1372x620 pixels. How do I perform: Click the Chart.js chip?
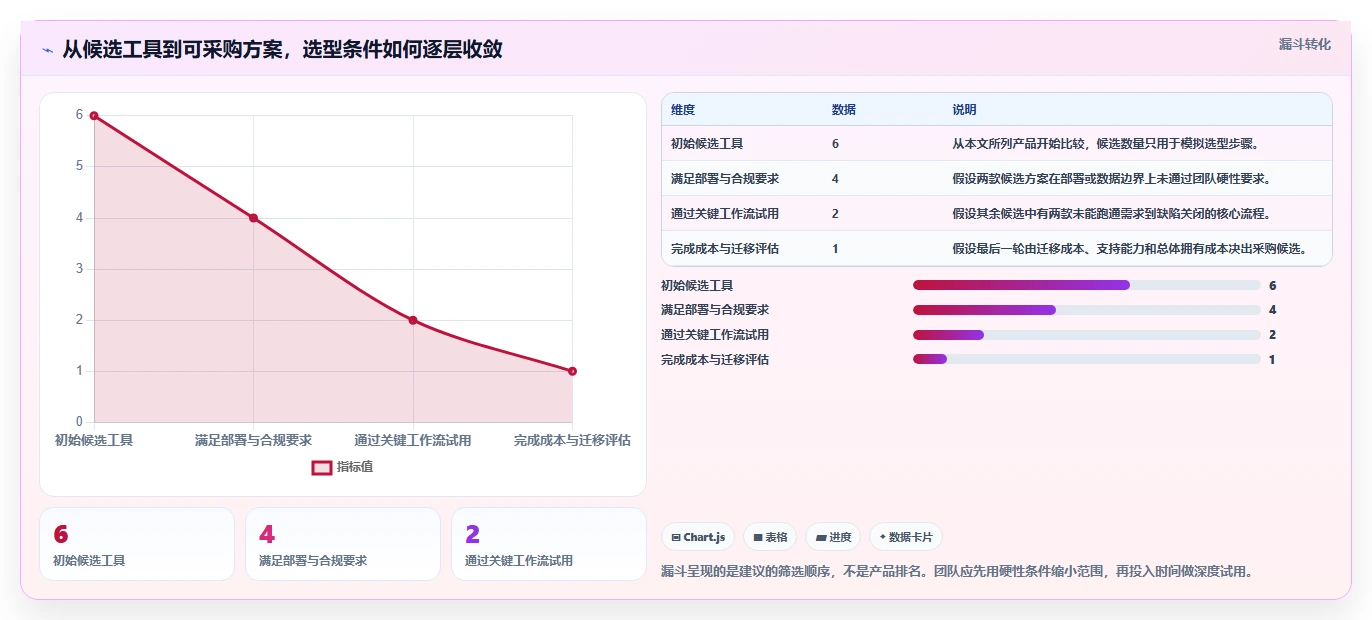click(x=698, y=537)
